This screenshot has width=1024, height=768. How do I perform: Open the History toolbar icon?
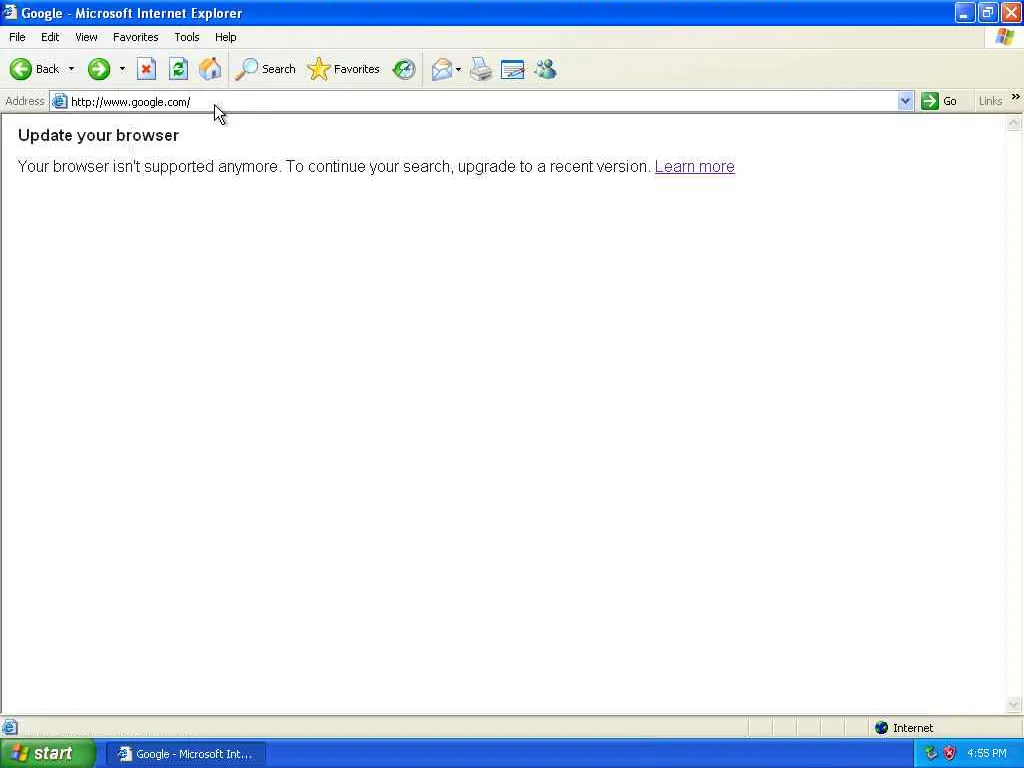point(404,69)
